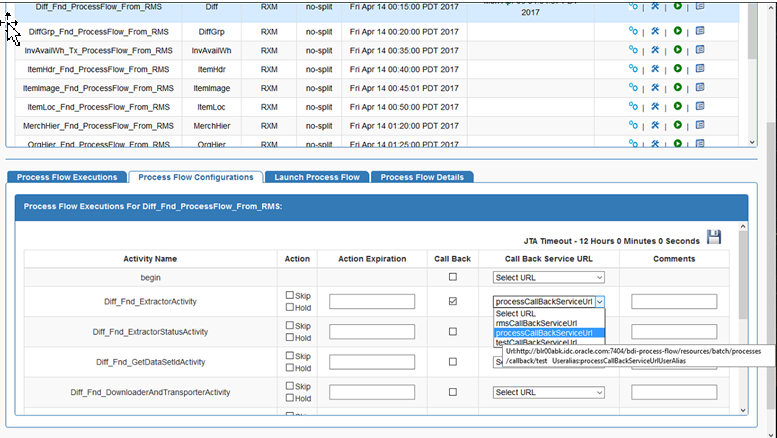Open Select URL dropdown for Diff_Fnd_DownloaderAndTransporterActivity
Viewport: 777px width, 438px height.
(549, 392)
